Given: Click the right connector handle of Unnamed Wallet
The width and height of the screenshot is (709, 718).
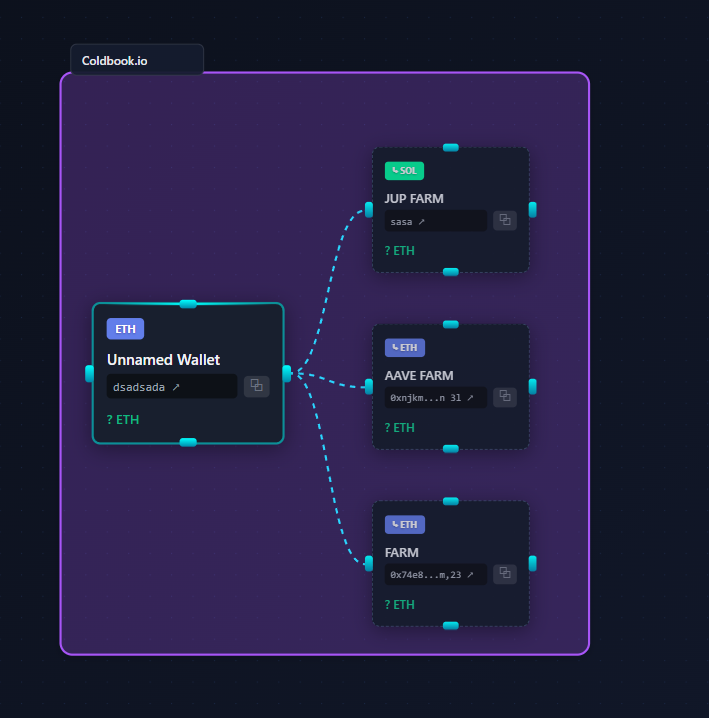Looking at the screenshot, I should click(287, 374).
